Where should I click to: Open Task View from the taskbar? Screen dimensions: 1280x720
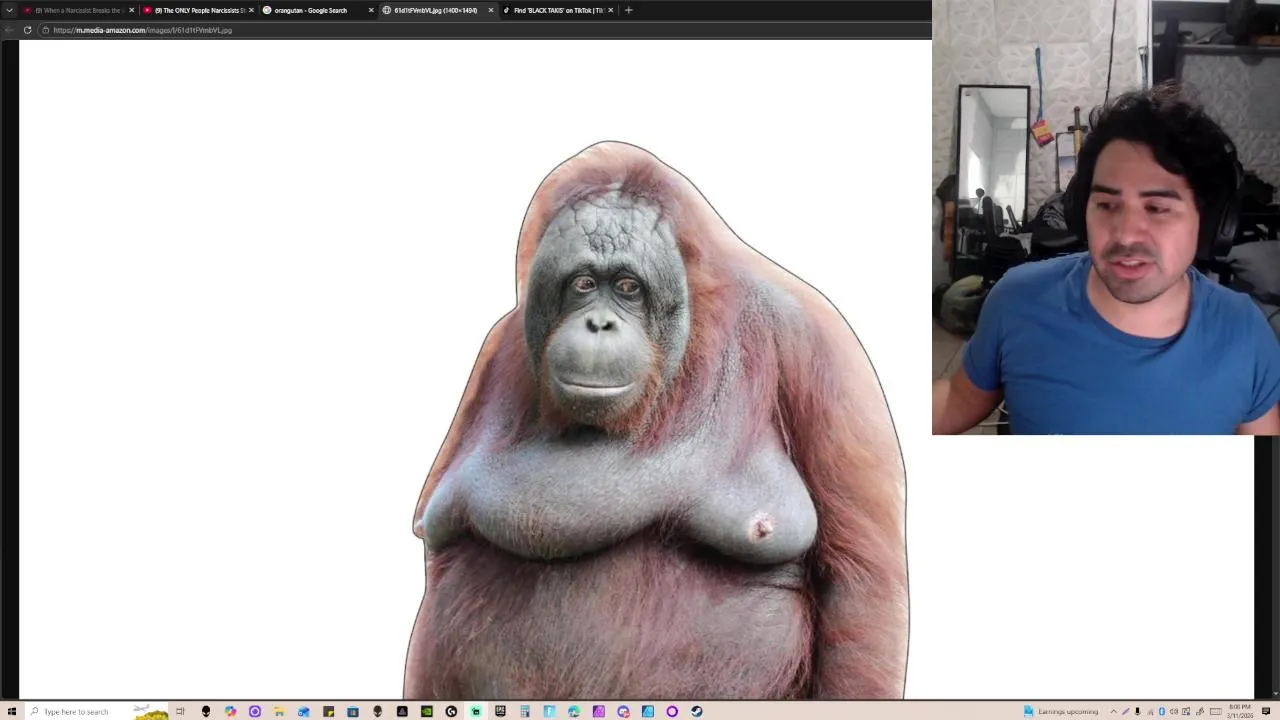(180, 711)
